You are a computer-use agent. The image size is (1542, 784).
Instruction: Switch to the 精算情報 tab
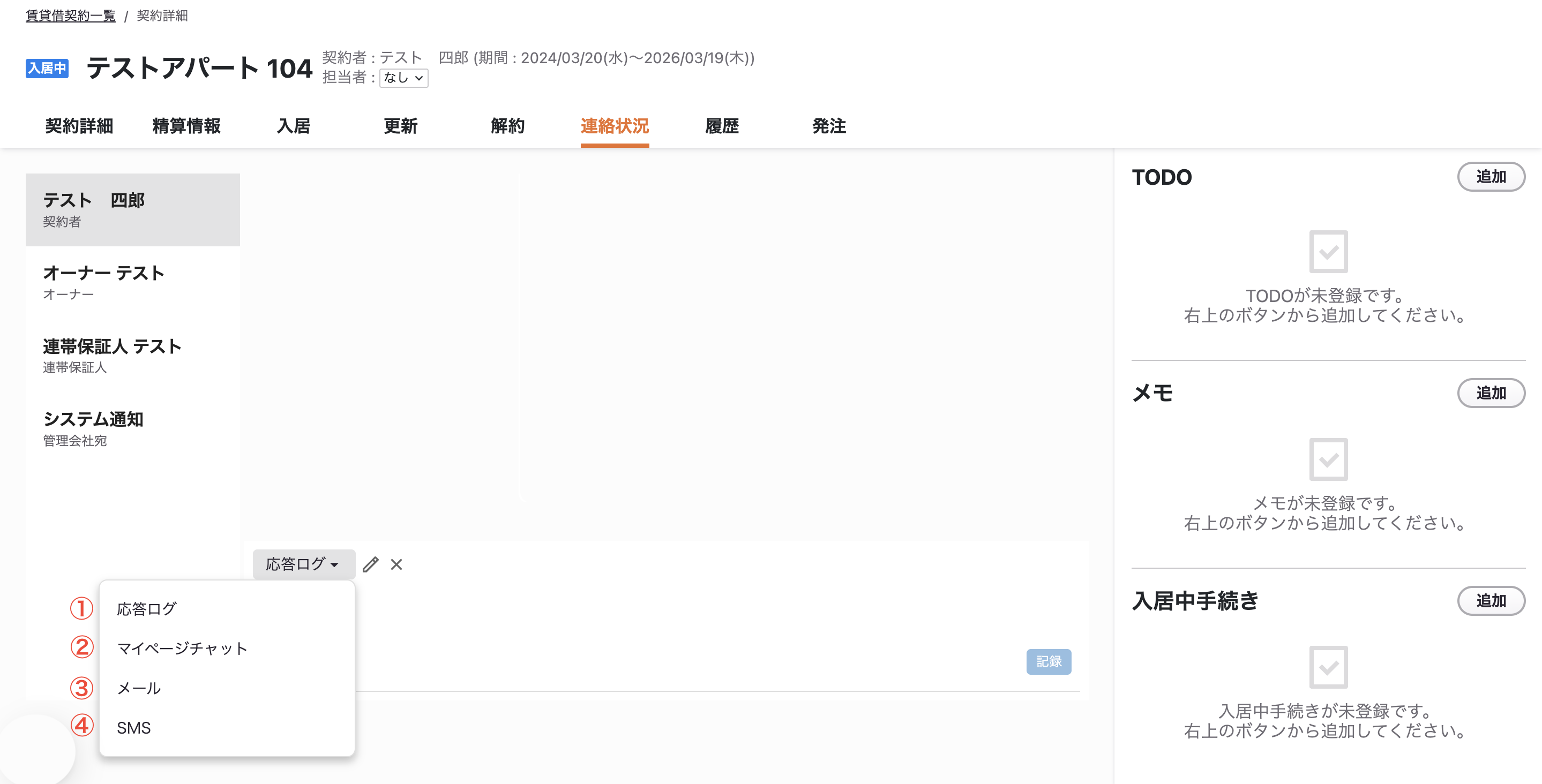pos(186,126)
